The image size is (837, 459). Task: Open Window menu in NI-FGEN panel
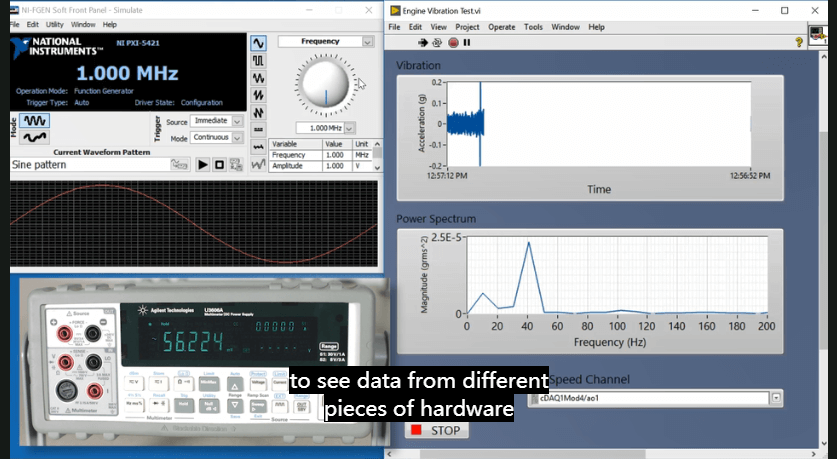pyautogui.click(x=83, y=25)
